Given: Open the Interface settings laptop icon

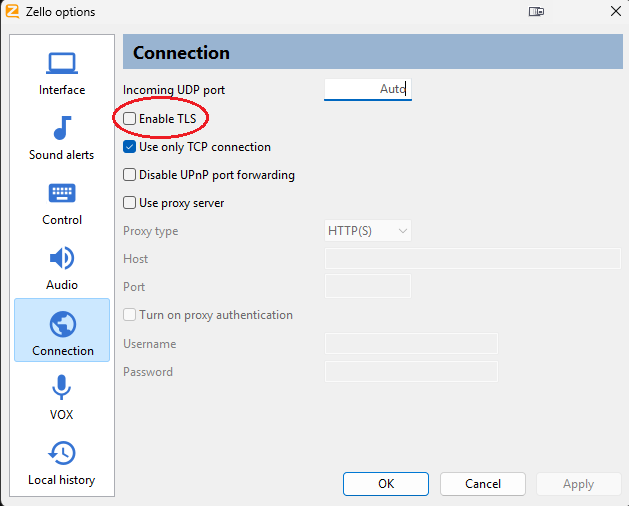Looking at the screenshot, I should coord(62,63).
